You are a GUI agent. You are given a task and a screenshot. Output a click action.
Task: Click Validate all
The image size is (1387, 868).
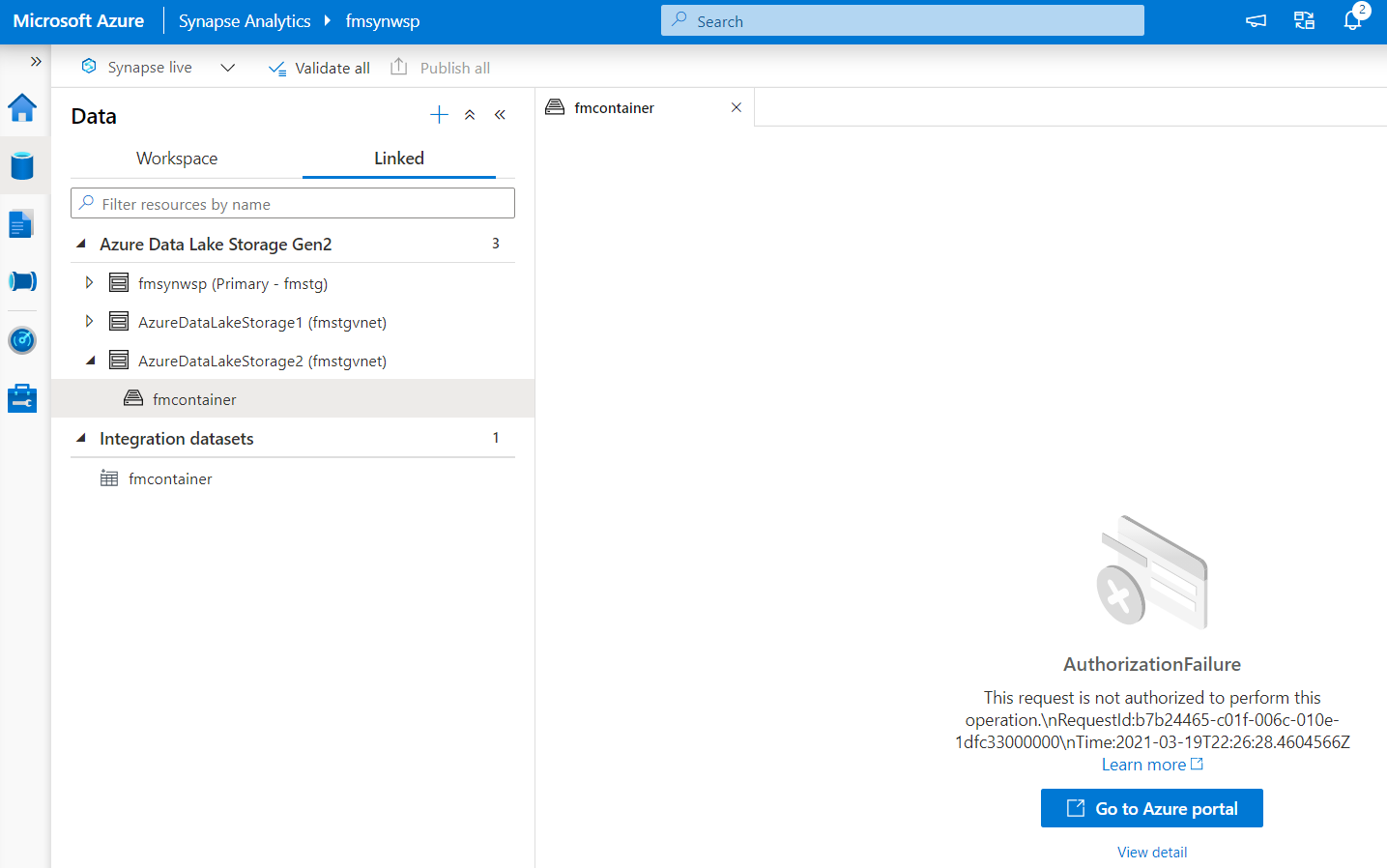point(319,68)
